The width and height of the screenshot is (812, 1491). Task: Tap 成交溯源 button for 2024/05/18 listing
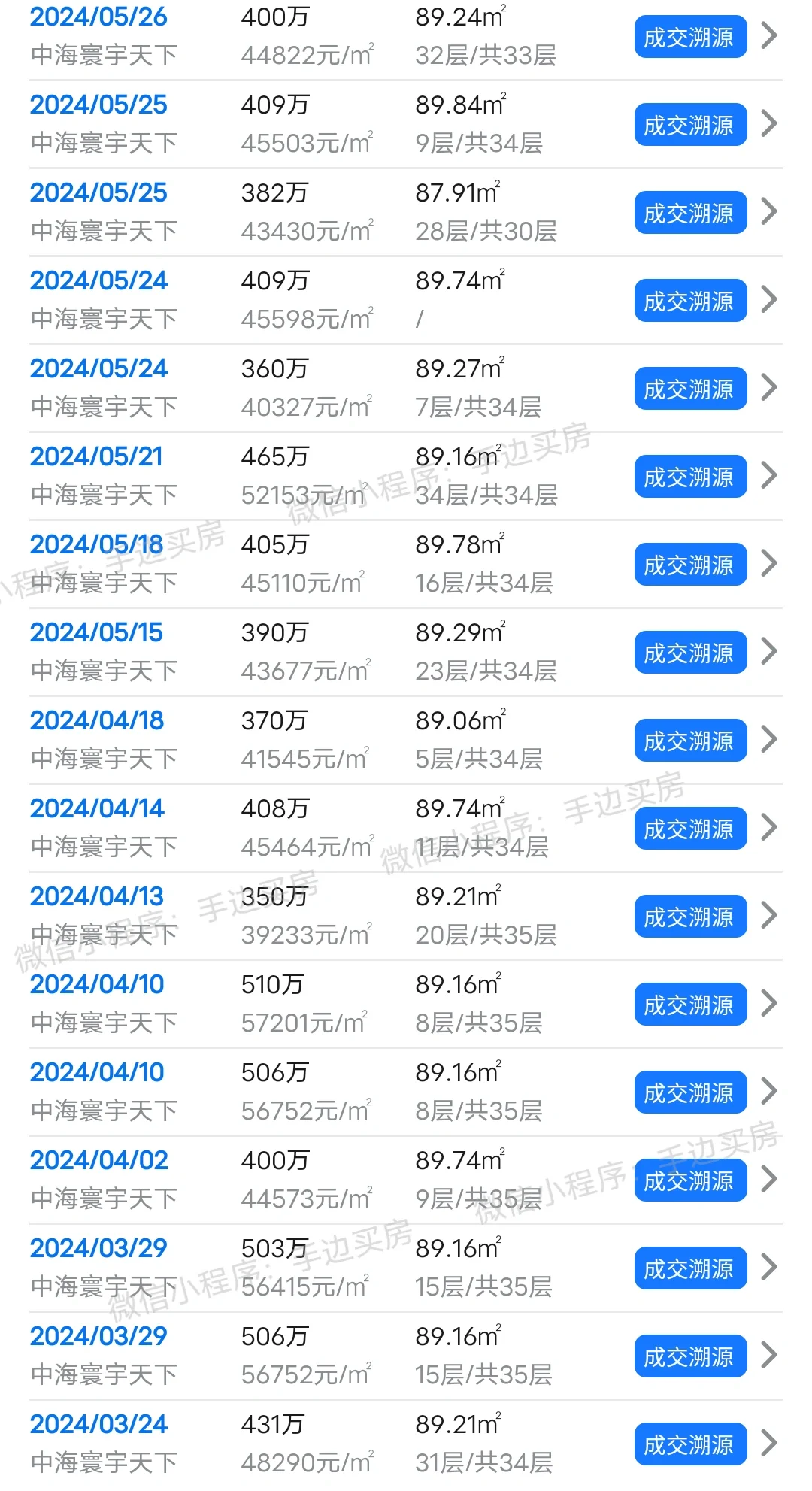pyautogui.click(x=690, y=565)
